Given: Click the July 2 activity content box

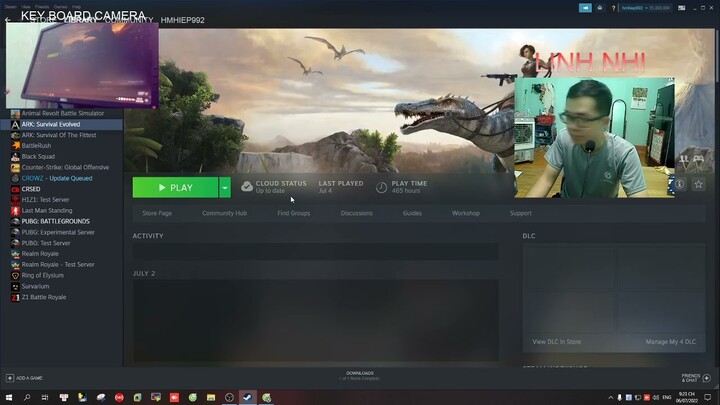Looking at the screenshot, I should coord(315,320).
